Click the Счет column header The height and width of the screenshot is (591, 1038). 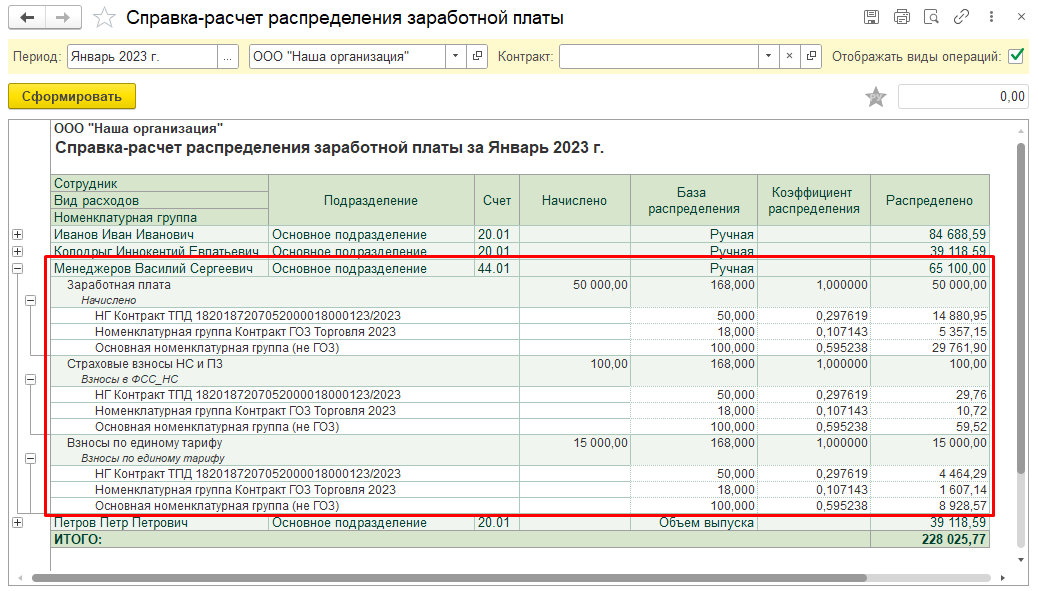click(x=496, y=201)
